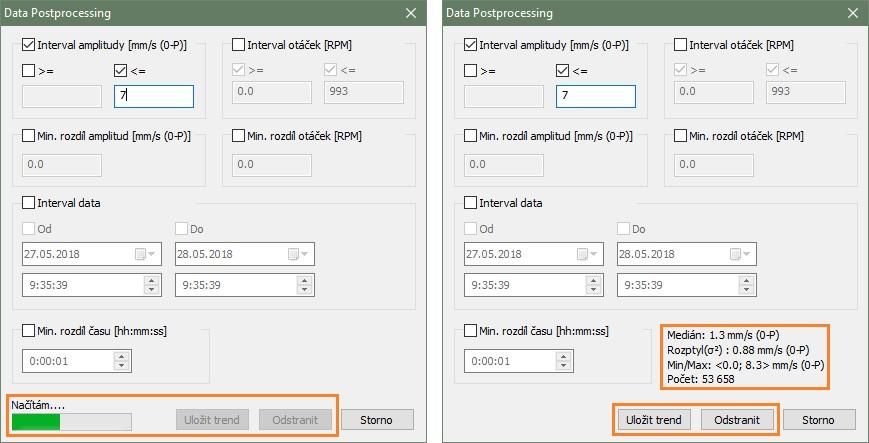Enable Interval otáček checkbox in left dialog
This screenshot has height=443, width=869.
coord(238,45)
